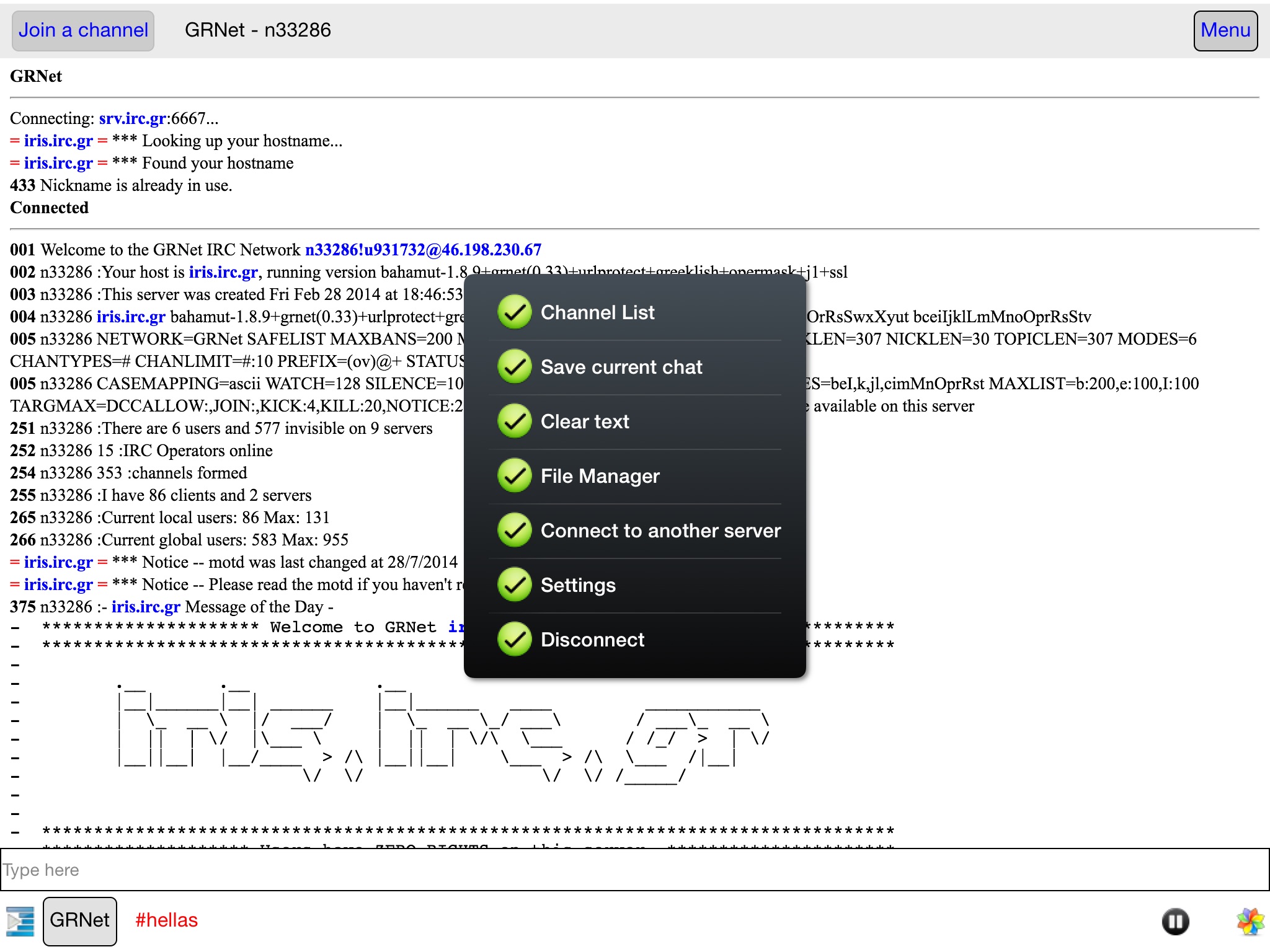Click the green check icon beside Disconnect
Image resolution: width=1270 pixels, height=952 pixels.
point(514,640)
